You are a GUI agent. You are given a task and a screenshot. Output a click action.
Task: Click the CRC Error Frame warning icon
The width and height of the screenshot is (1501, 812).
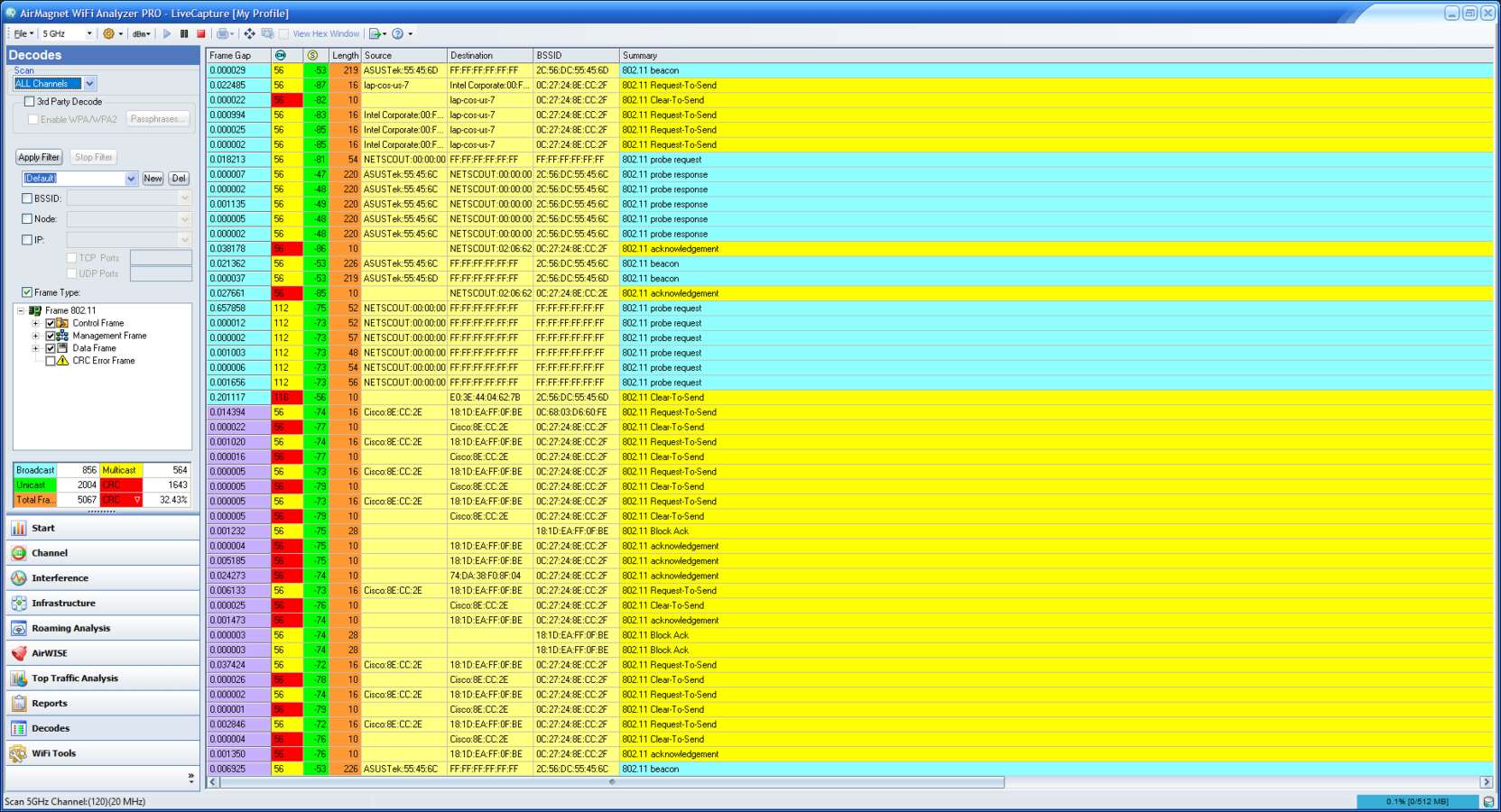pyautogui.click(x=62, y=361)
